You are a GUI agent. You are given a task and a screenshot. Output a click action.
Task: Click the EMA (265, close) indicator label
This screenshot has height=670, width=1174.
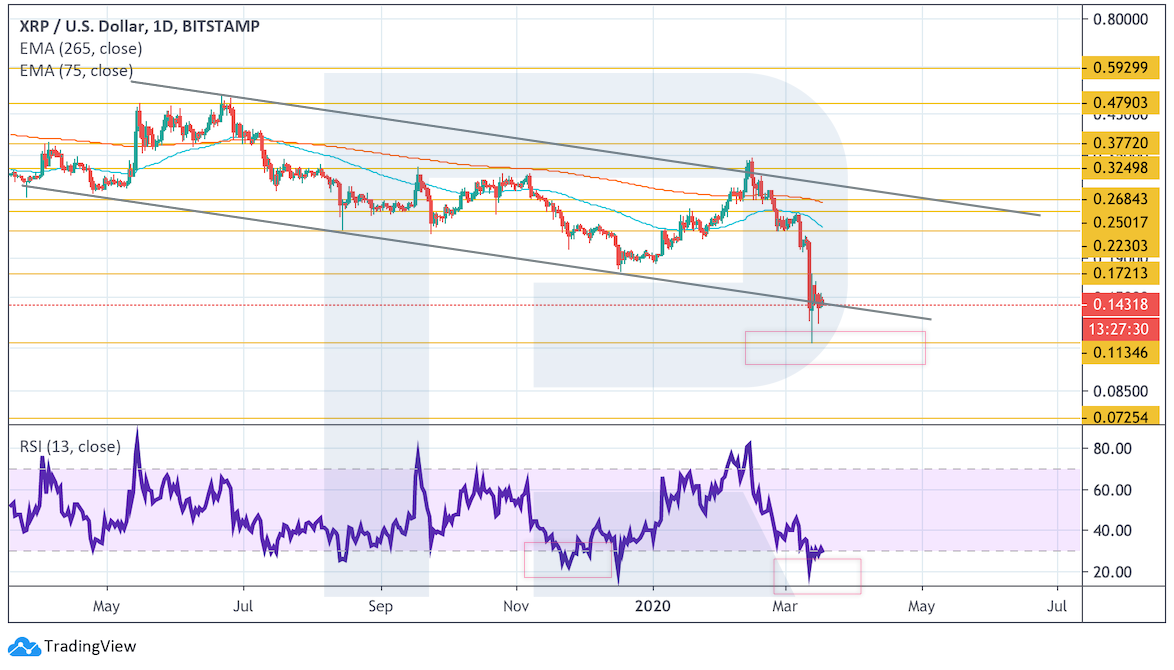pyautogui.click(x=80, y=48)
